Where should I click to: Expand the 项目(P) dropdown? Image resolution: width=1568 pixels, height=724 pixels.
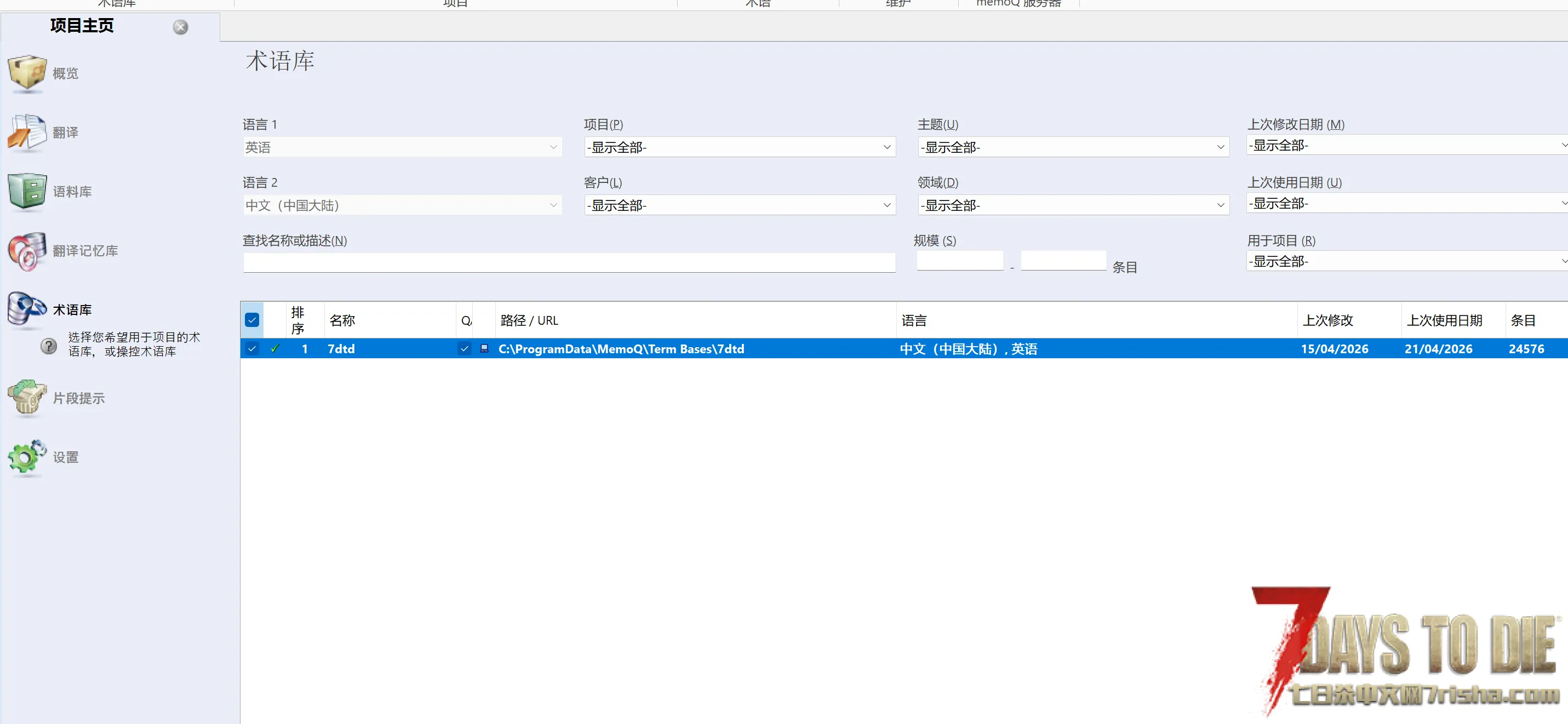886,147
